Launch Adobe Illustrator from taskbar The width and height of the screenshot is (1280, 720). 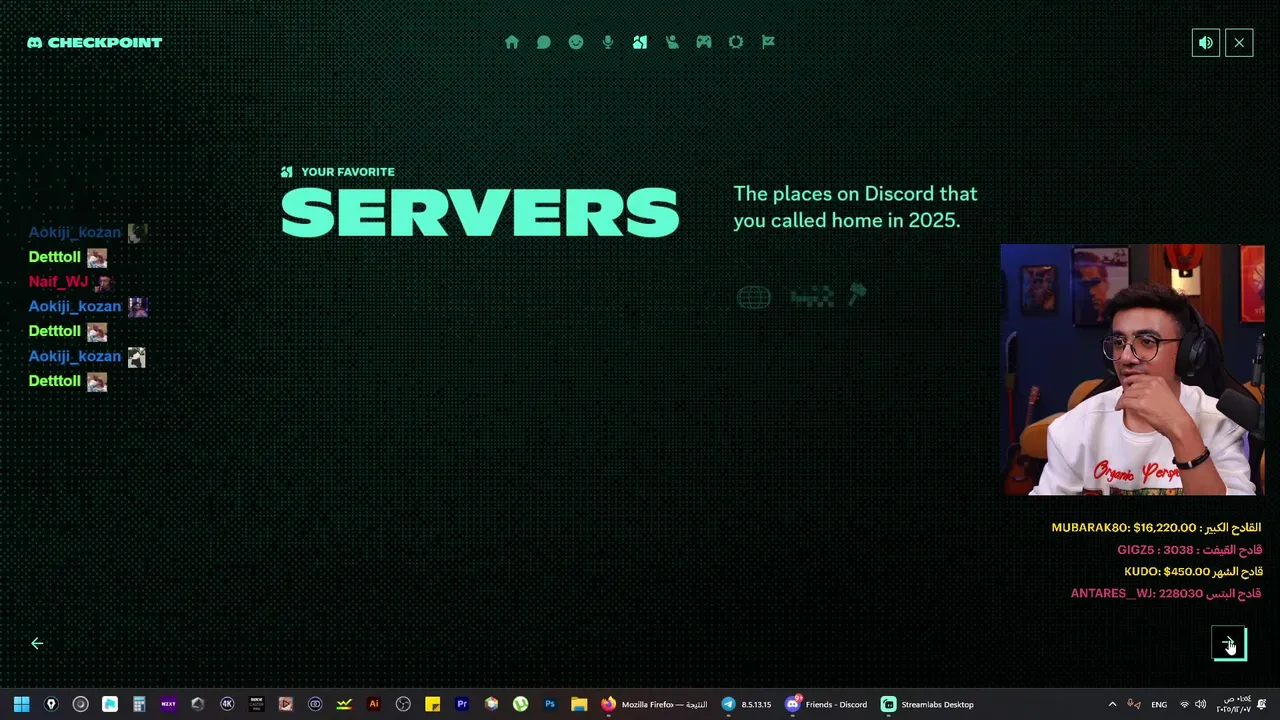coord(374,704)
